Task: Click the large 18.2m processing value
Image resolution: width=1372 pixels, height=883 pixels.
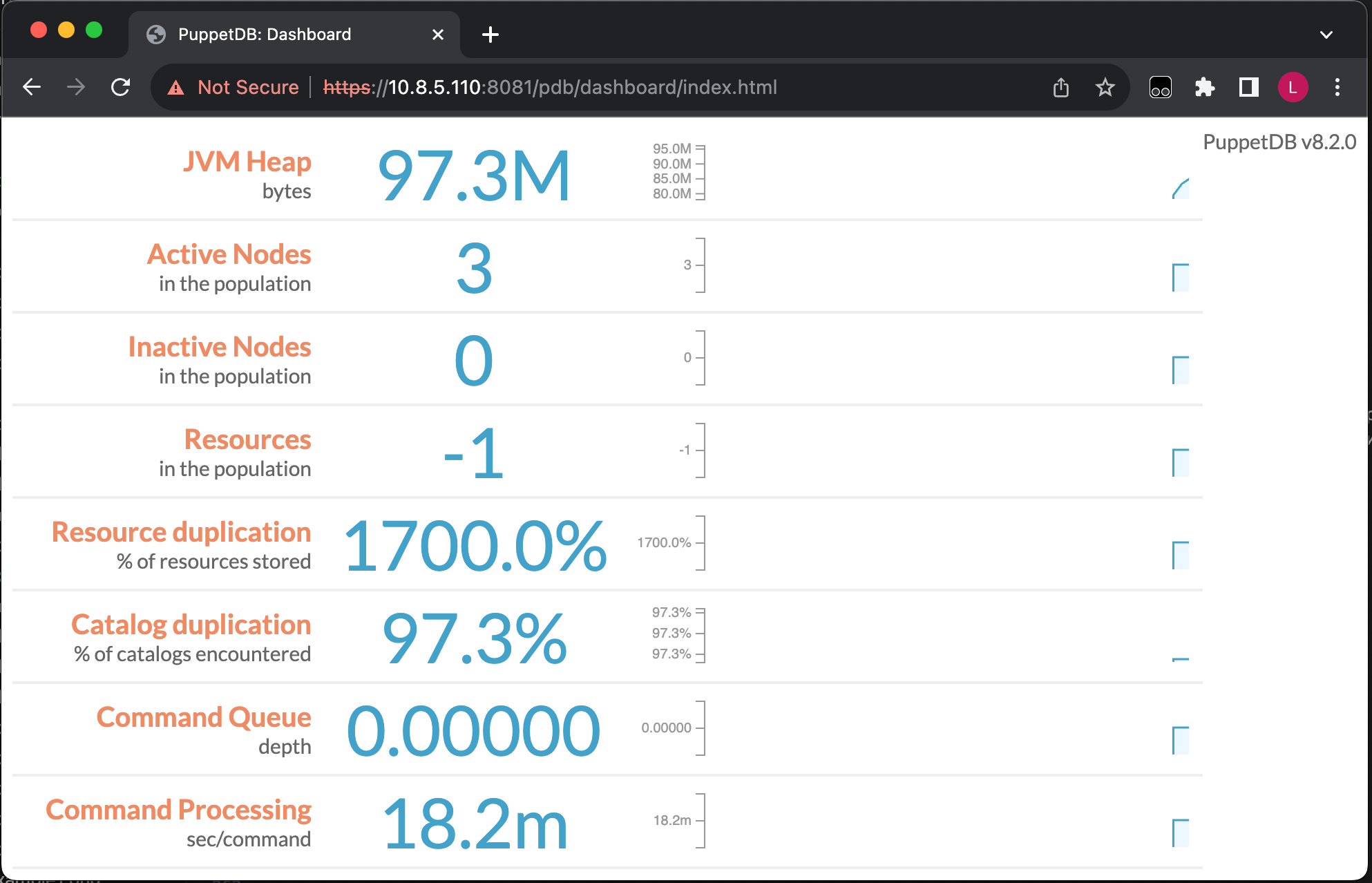Action: 475,824
